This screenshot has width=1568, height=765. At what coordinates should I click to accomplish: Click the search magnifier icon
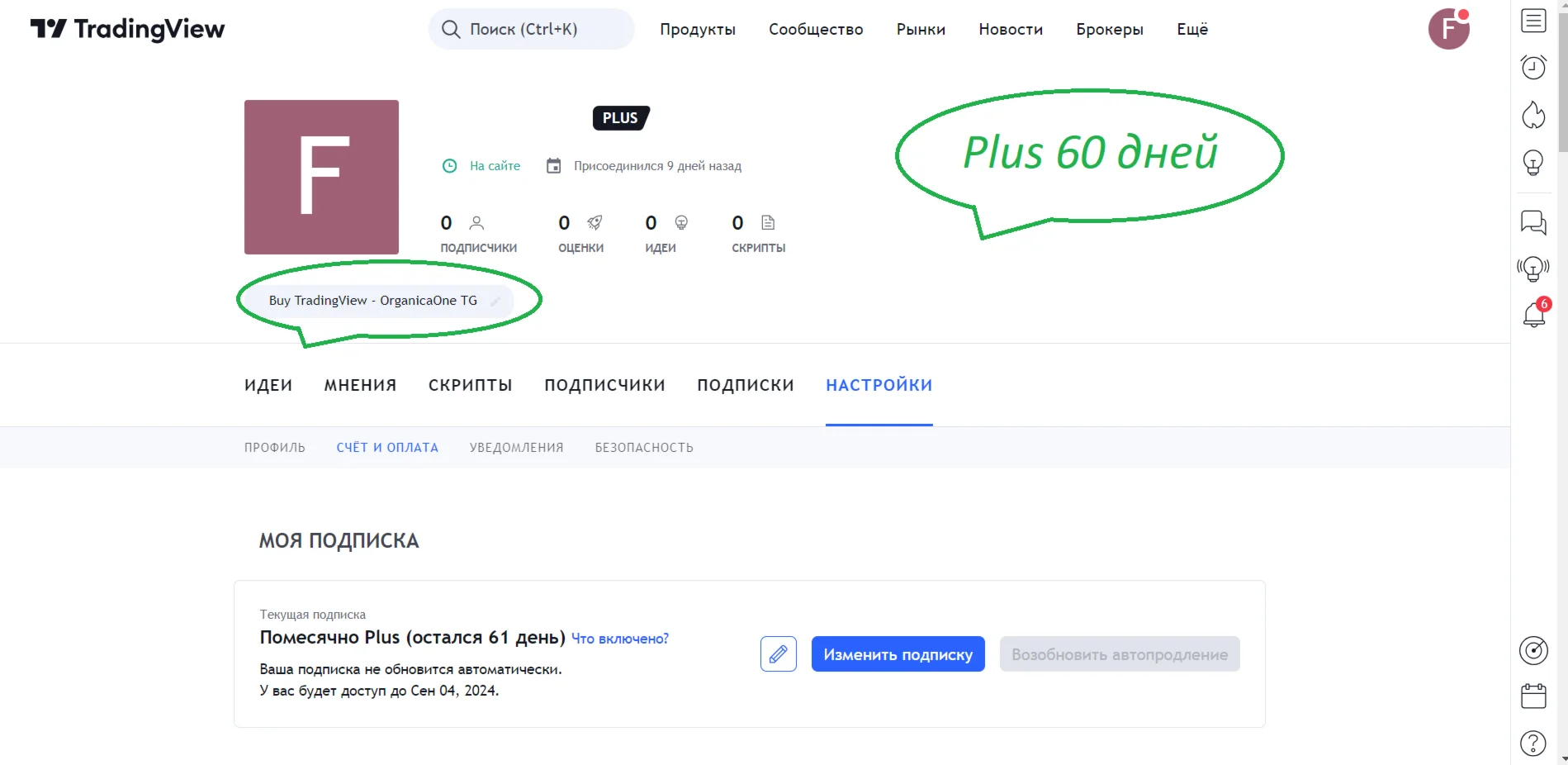(451, 30)
